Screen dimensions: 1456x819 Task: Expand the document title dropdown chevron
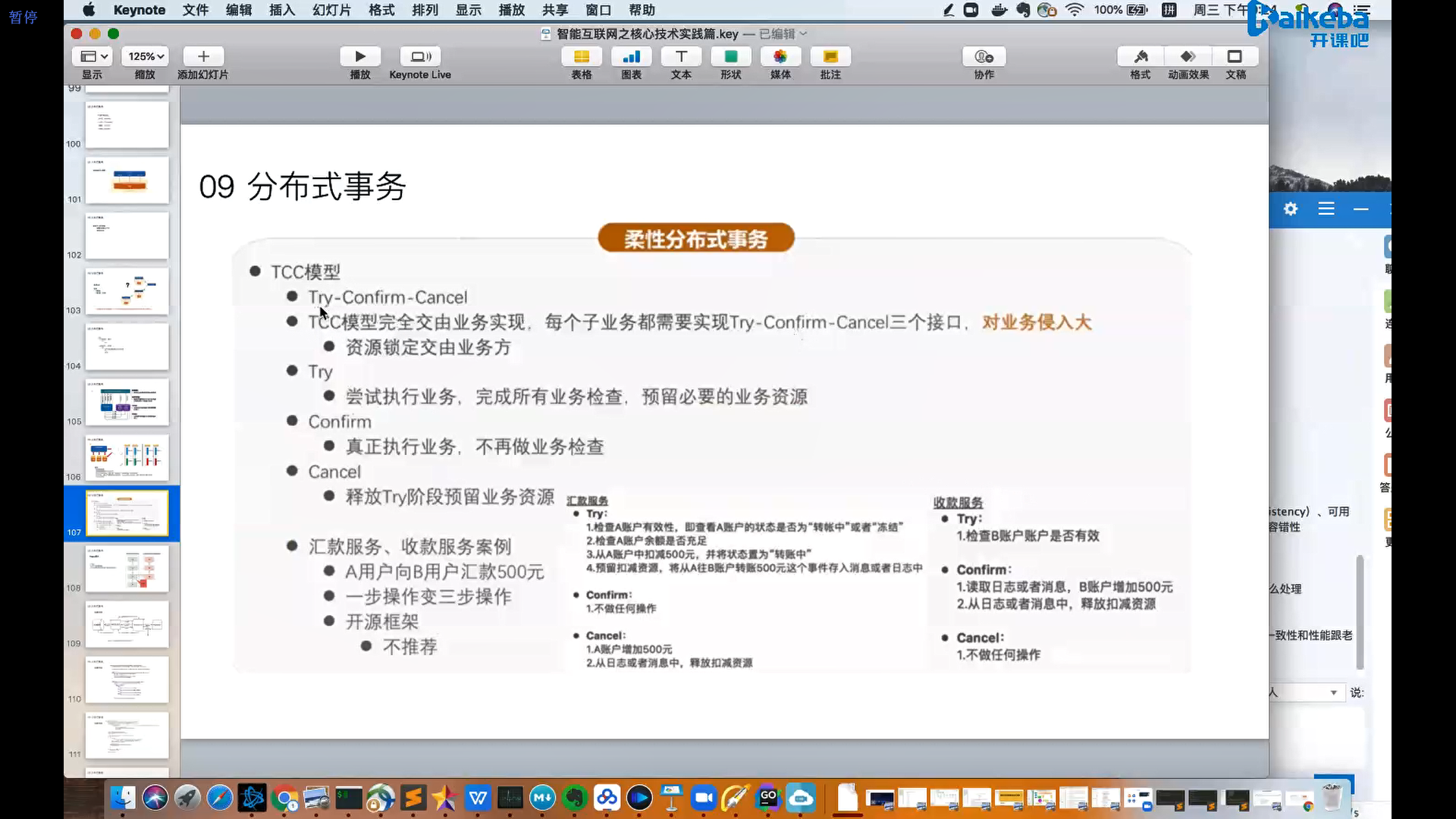click(804, 34)
